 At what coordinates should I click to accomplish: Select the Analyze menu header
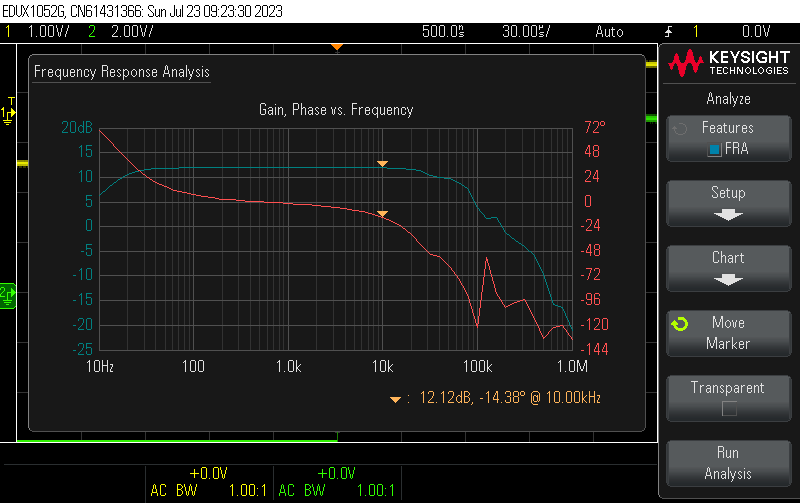tap(728, 99)
